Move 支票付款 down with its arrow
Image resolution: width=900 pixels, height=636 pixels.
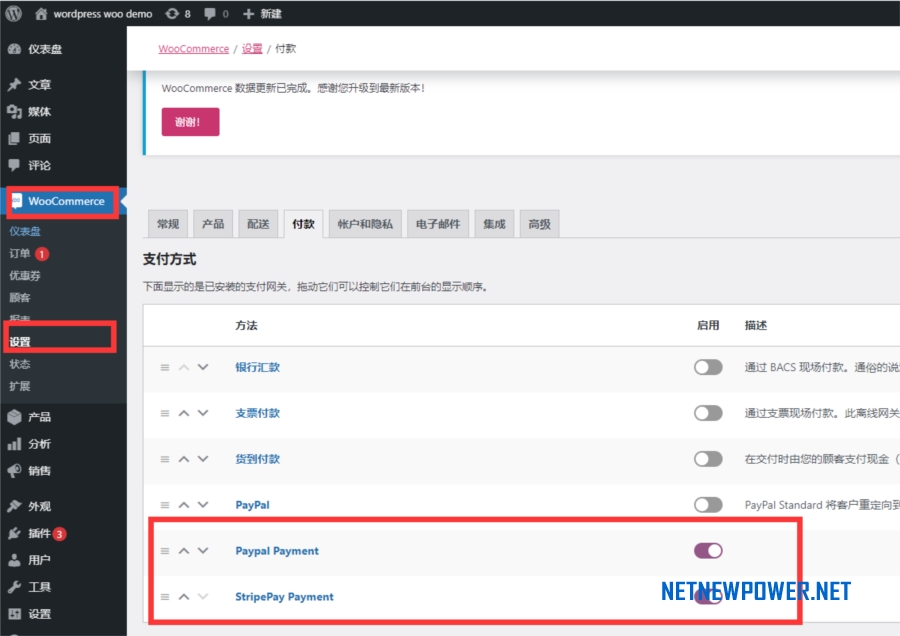pos(203,413)
